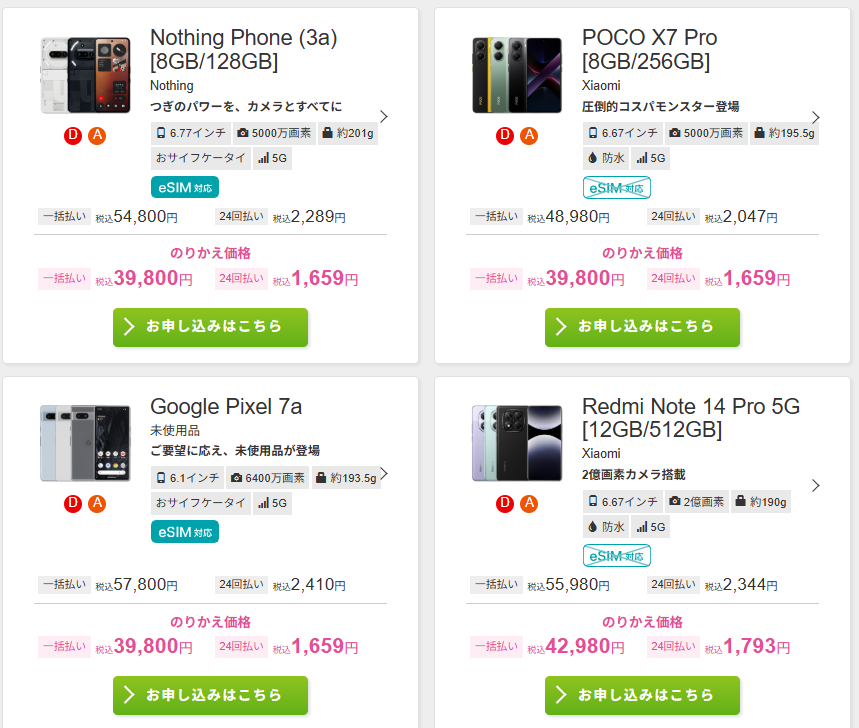
Task: Click the Nothing Phone (3a) product thumbnail
Action: 85,75
